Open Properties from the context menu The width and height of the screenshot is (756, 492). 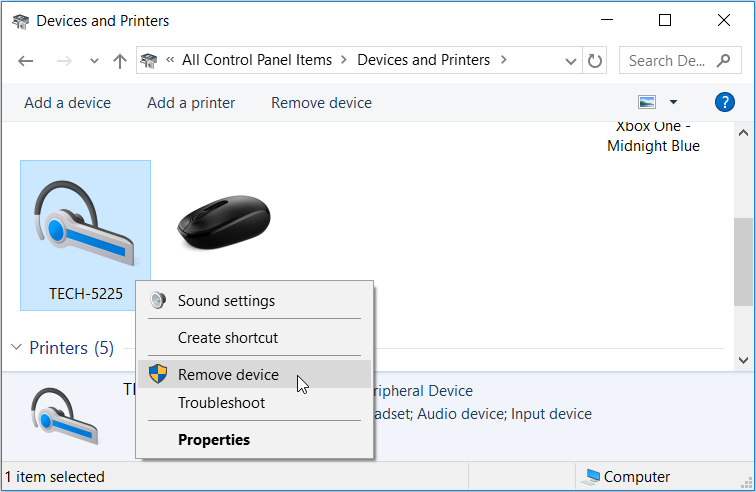(x=214, y=439)
